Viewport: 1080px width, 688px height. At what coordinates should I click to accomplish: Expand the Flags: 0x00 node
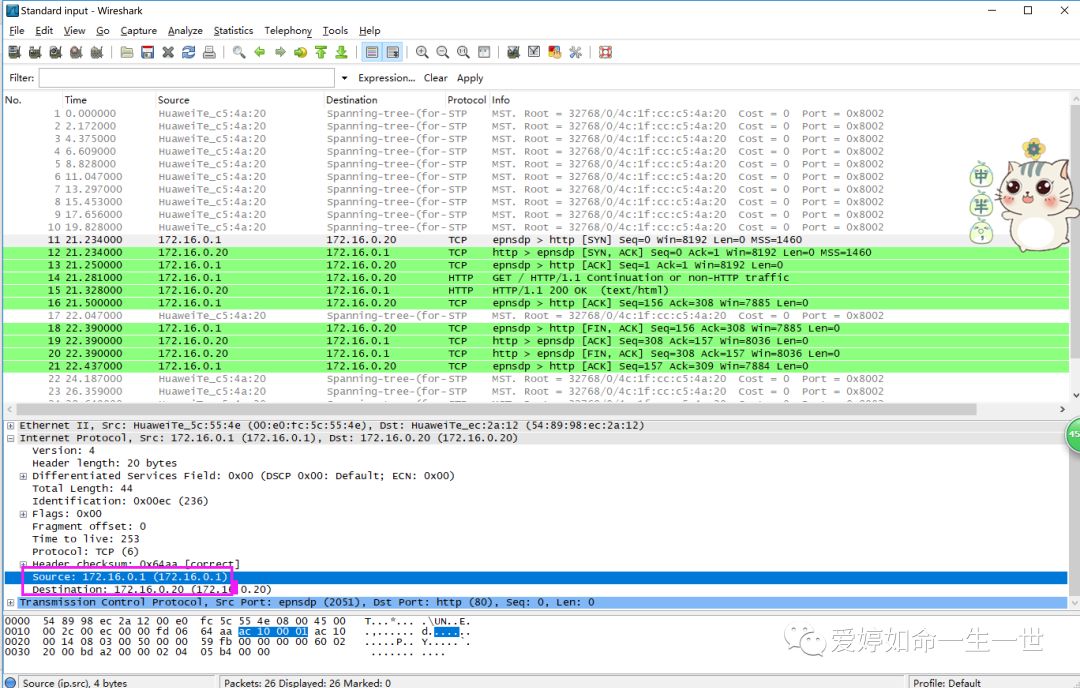[x=23, y=514]
